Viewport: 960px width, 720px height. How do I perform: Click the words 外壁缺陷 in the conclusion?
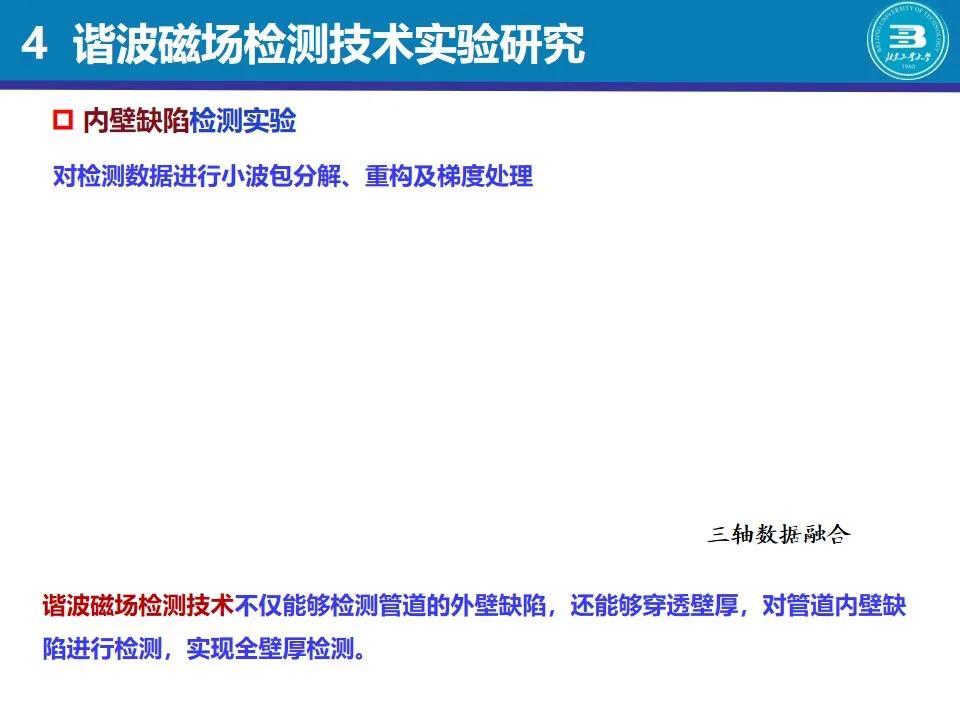(x=500, y=606)
